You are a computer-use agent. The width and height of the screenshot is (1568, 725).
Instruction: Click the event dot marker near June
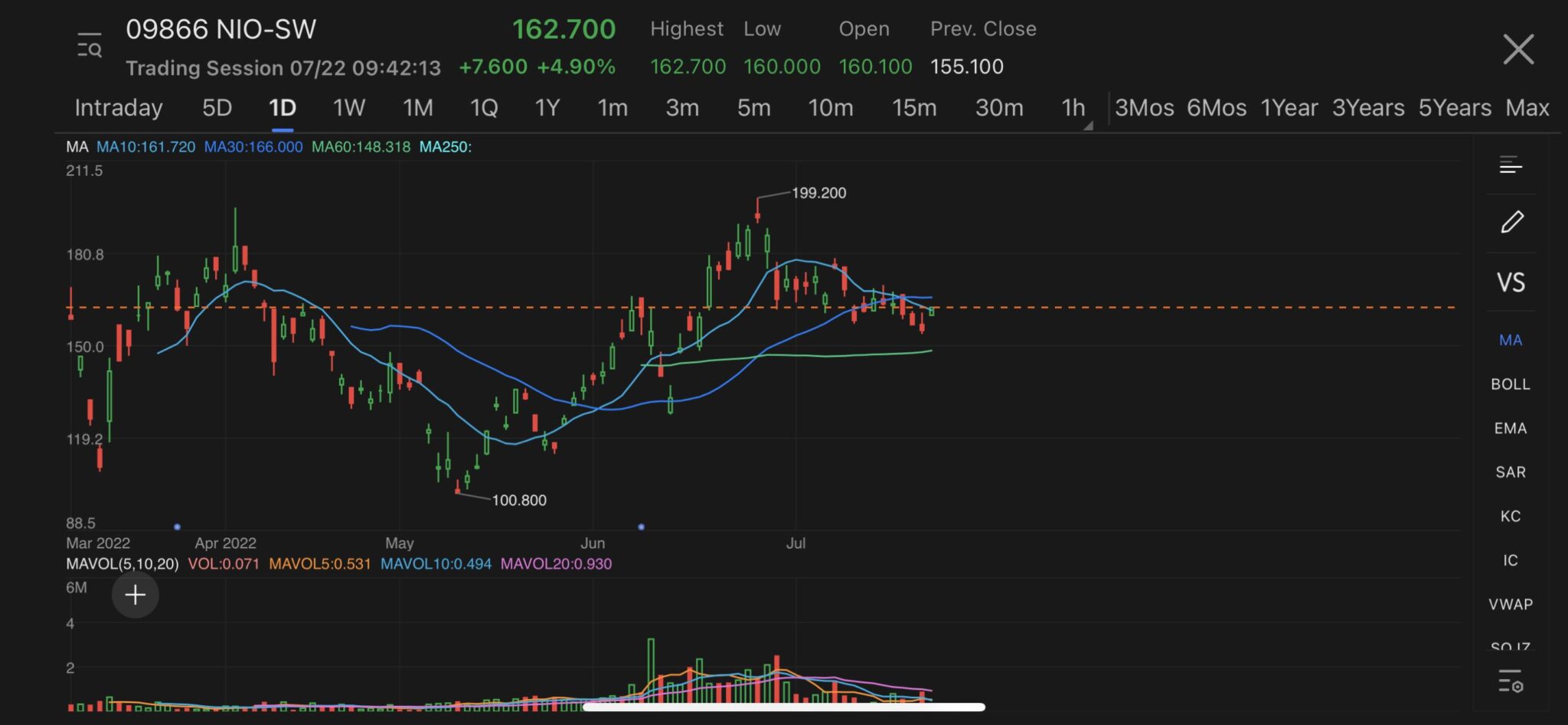pyautogui.click(x=642, y=527)
